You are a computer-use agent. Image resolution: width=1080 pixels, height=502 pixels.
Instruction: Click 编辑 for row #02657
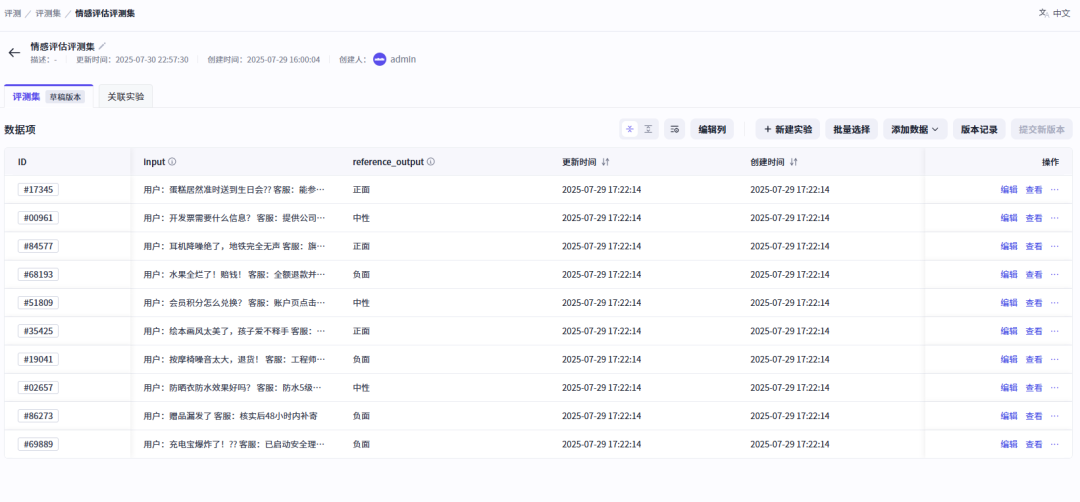coord(1009,388)
